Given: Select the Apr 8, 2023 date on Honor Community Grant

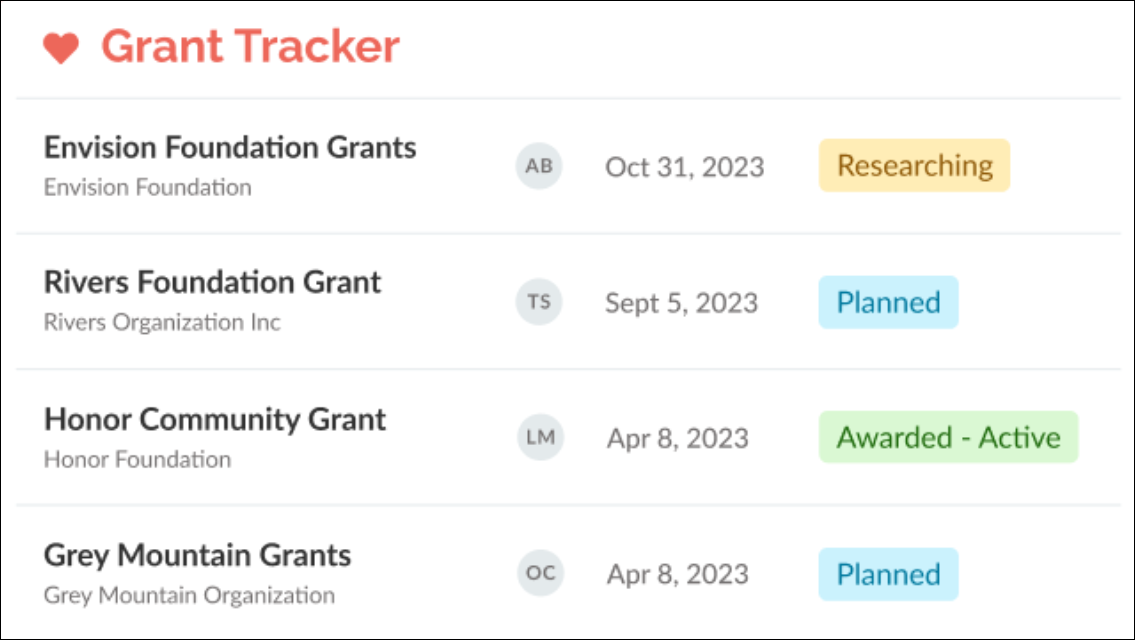Looking at the screenshot, I should (679, 438).
